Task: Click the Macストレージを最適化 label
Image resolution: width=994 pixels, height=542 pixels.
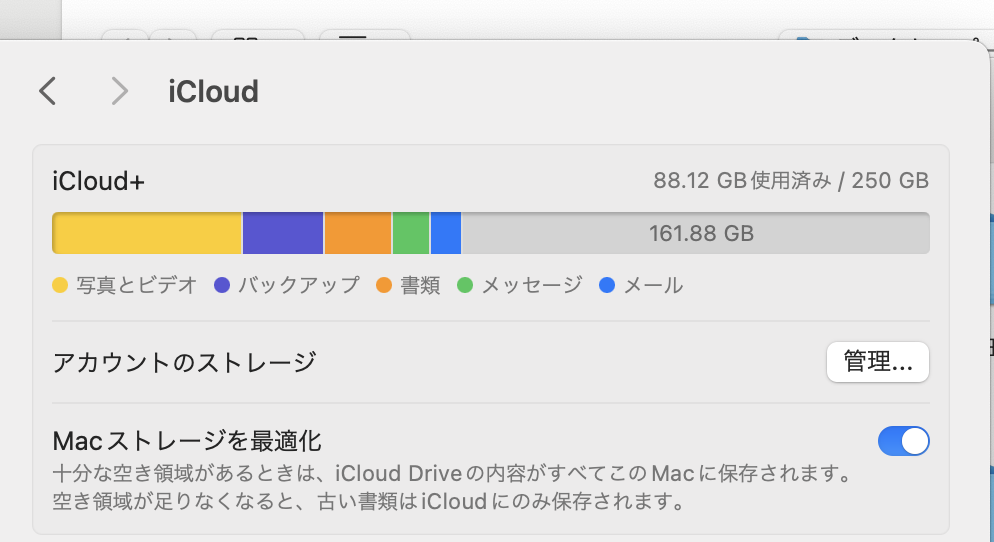Action: point(186,440)
